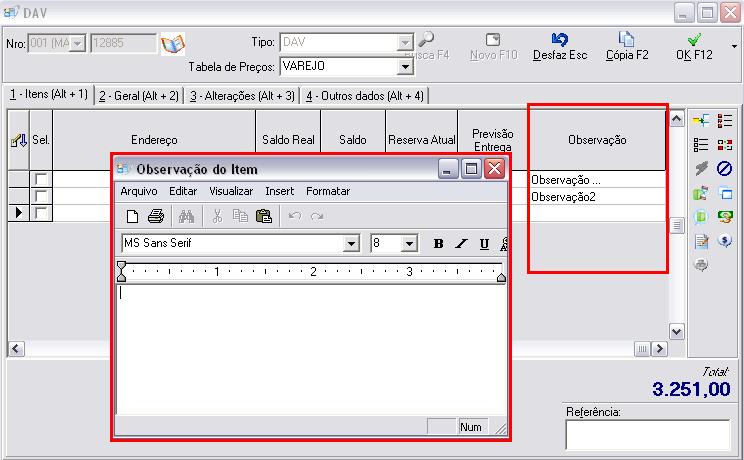The width and height of the screenshot is (744, 460).
Task: Open the font size dropdown
Action: point(409,244)
